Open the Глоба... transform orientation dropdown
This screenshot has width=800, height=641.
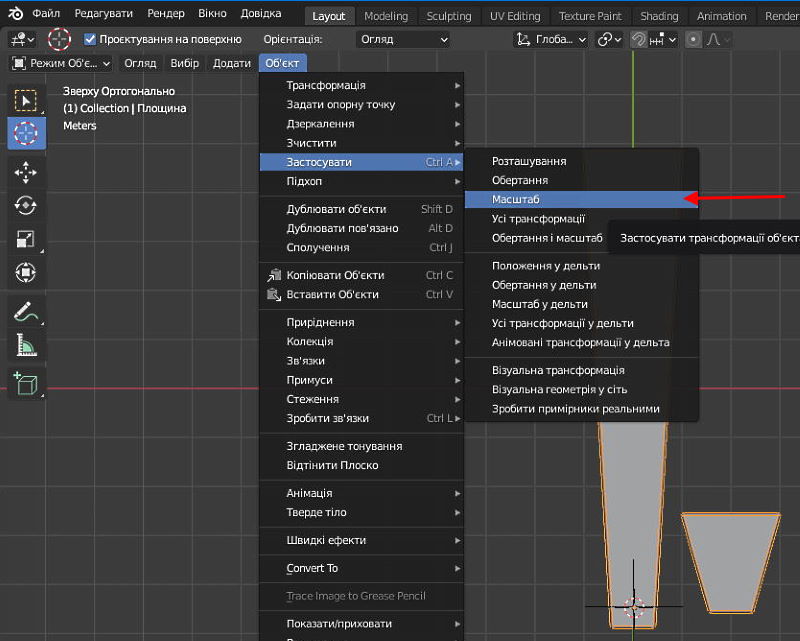(551, 39)
